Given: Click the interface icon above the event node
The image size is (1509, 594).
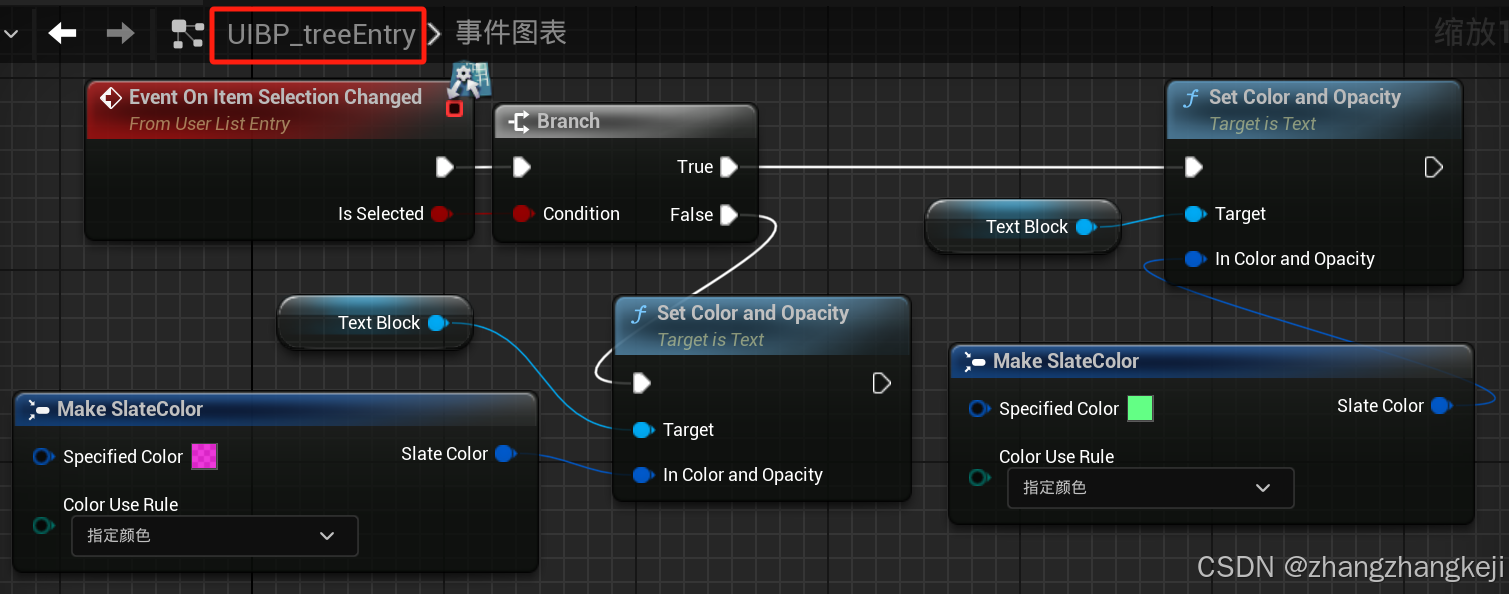Looking at the screenshot, I should [470, 81].
